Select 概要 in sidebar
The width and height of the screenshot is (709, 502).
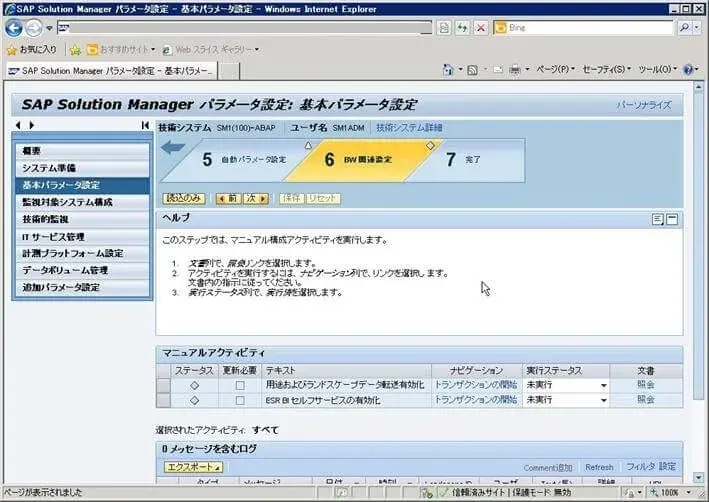(x=82, y=151)
